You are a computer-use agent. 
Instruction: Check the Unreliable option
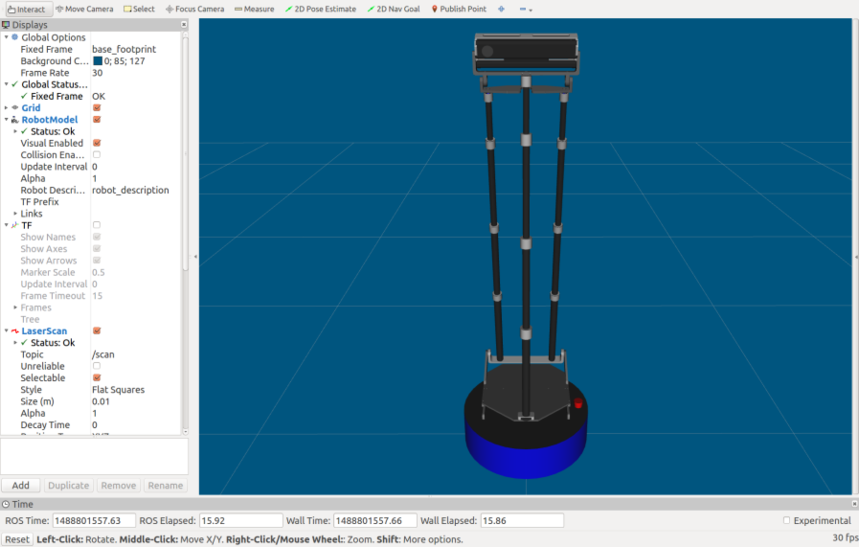coord(97,366)
